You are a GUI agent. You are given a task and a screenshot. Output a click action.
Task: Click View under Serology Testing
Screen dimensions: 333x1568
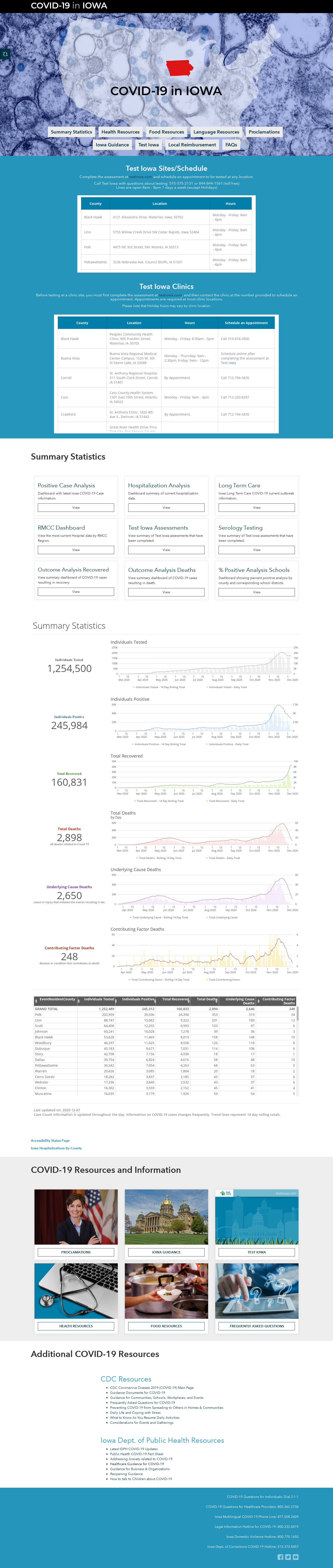[257, 550]
